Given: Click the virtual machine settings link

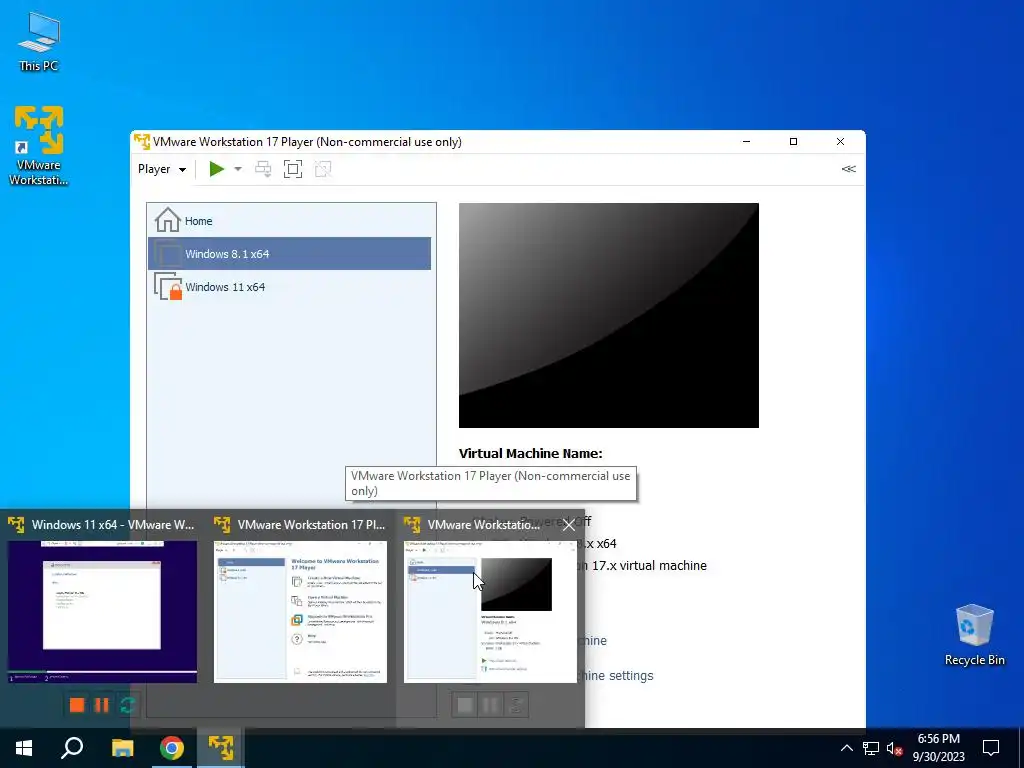Looking at the screenshot, I should pos(615,676).
